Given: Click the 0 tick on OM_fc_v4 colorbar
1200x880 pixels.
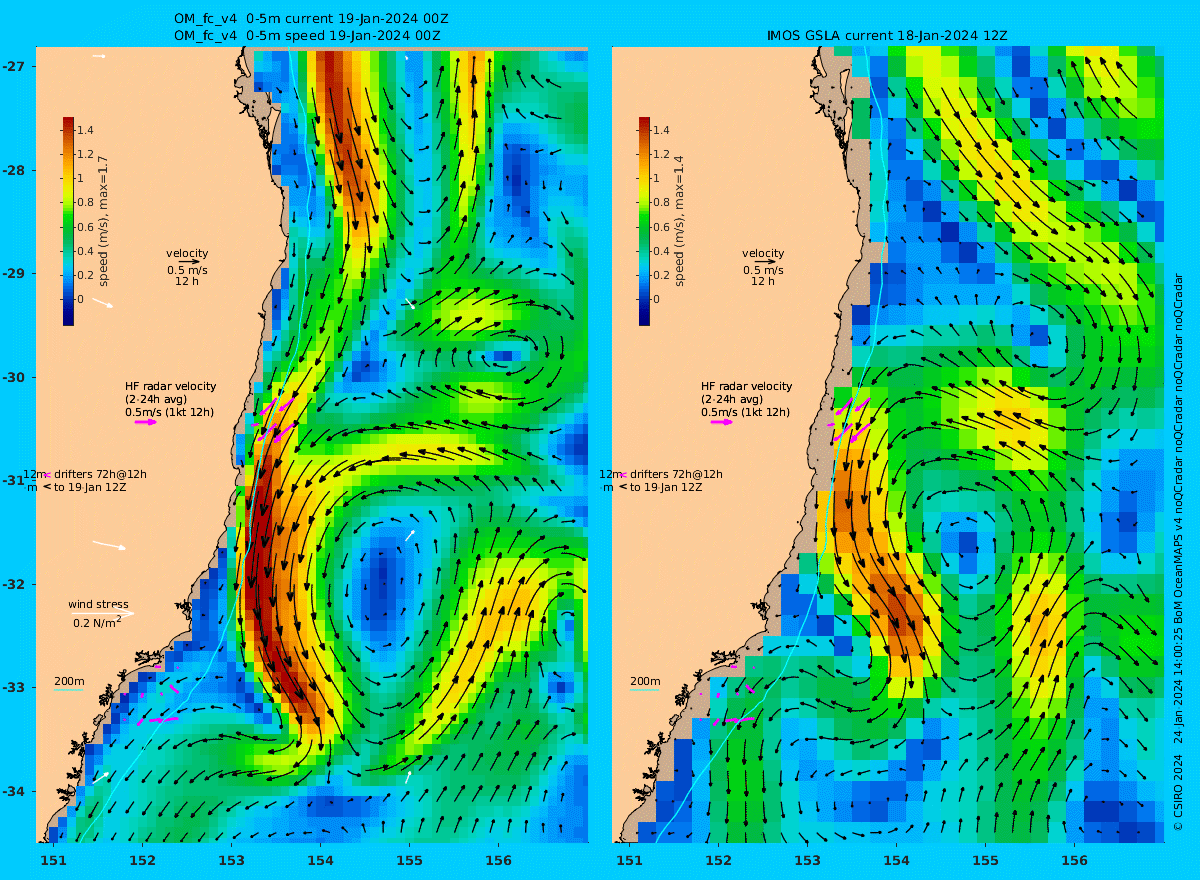Looking at the screenshot, I should pos(82,299).
